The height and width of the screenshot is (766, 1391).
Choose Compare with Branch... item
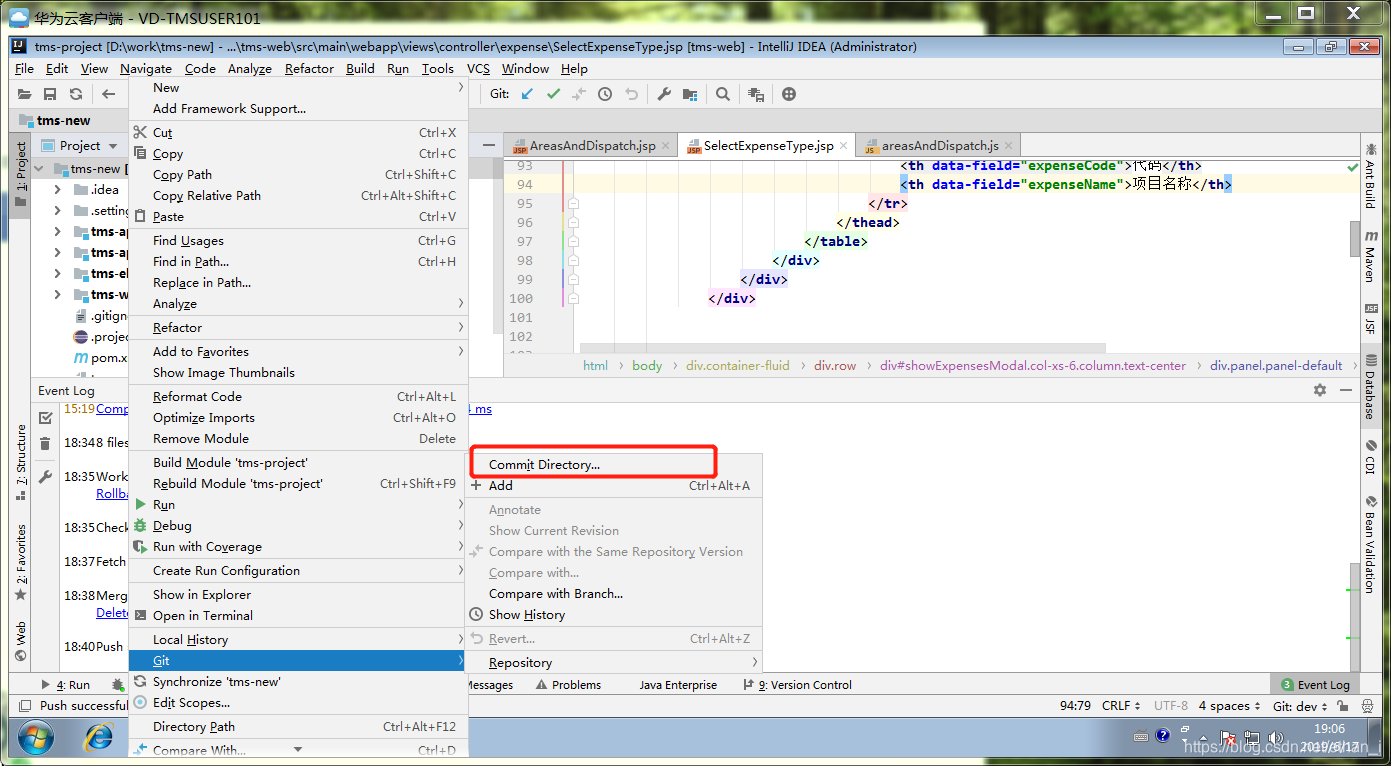(614, 594)
